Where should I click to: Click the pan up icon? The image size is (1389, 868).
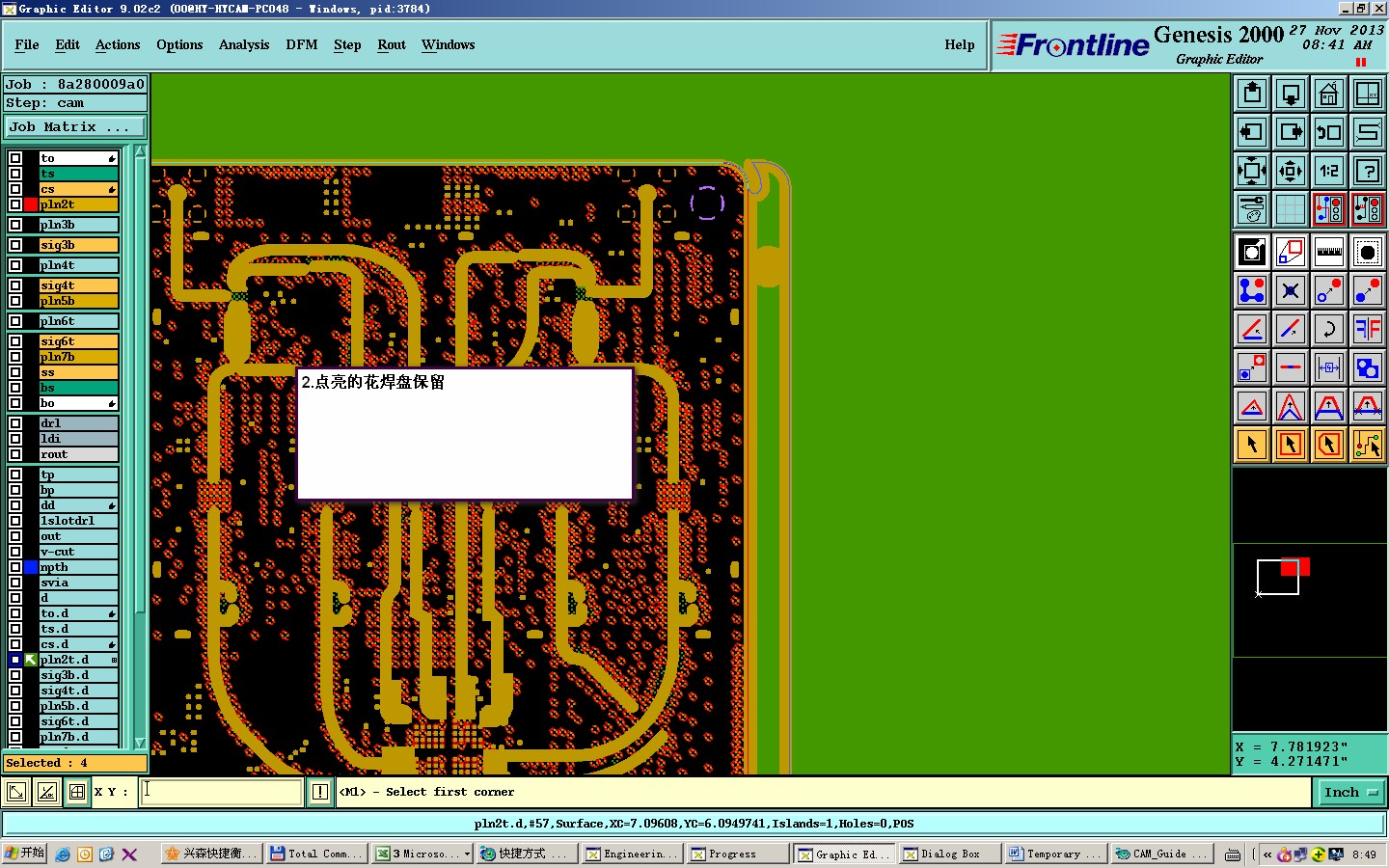tap(1252, 94)
